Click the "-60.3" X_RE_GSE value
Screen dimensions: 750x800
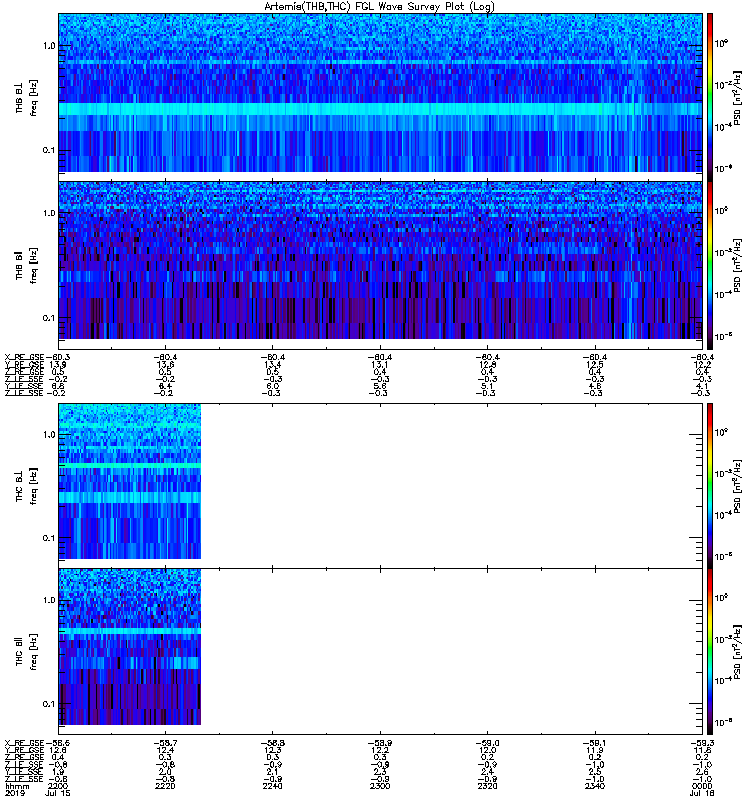(x=58, y=357)
